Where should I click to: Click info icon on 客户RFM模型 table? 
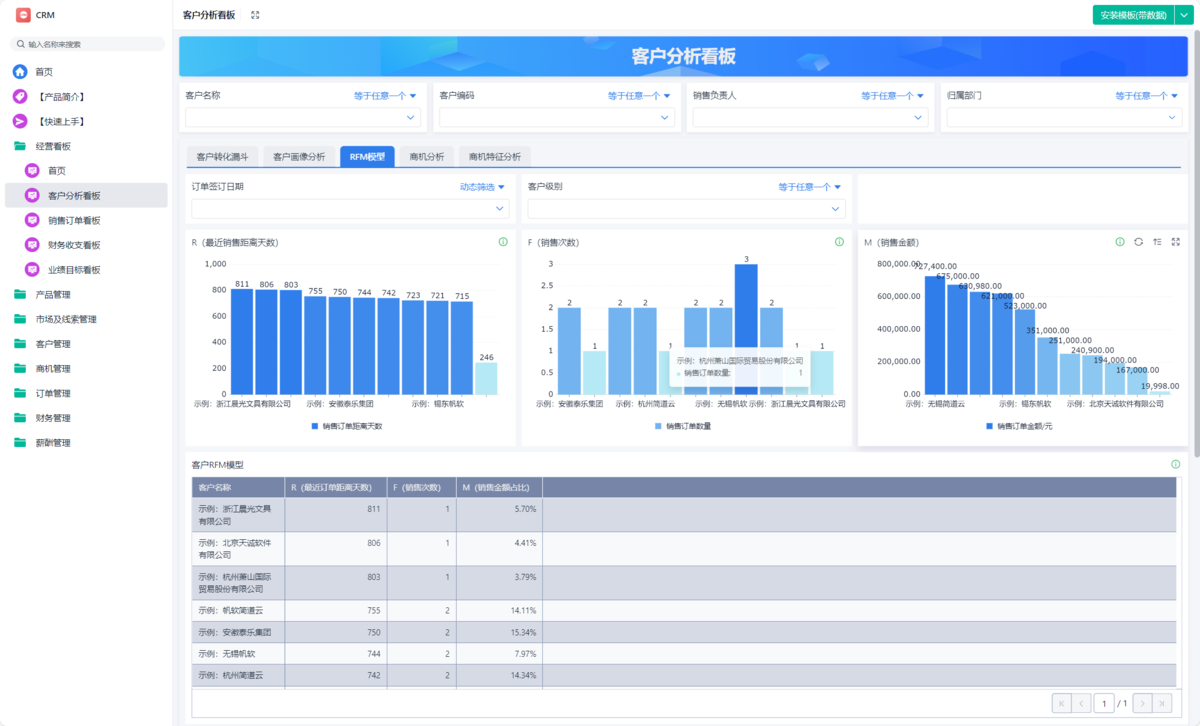point(1175,464)
